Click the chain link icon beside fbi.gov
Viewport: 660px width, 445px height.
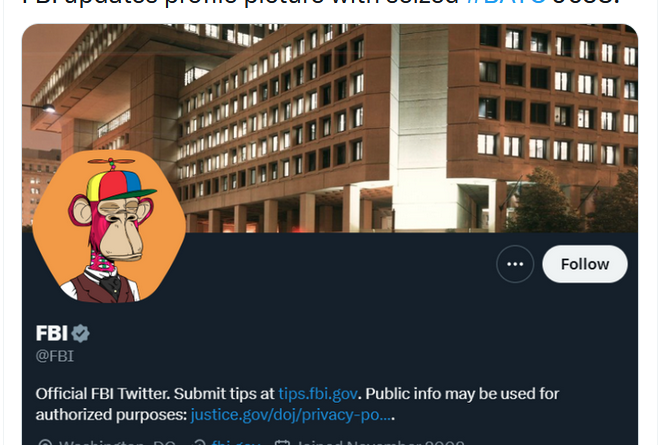tap(200, 442)
